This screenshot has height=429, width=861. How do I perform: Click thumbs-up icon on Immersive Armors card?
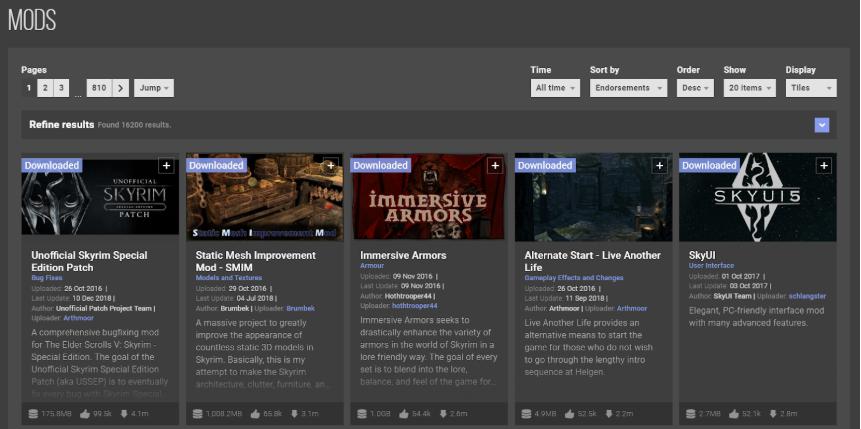coord(404,414)
